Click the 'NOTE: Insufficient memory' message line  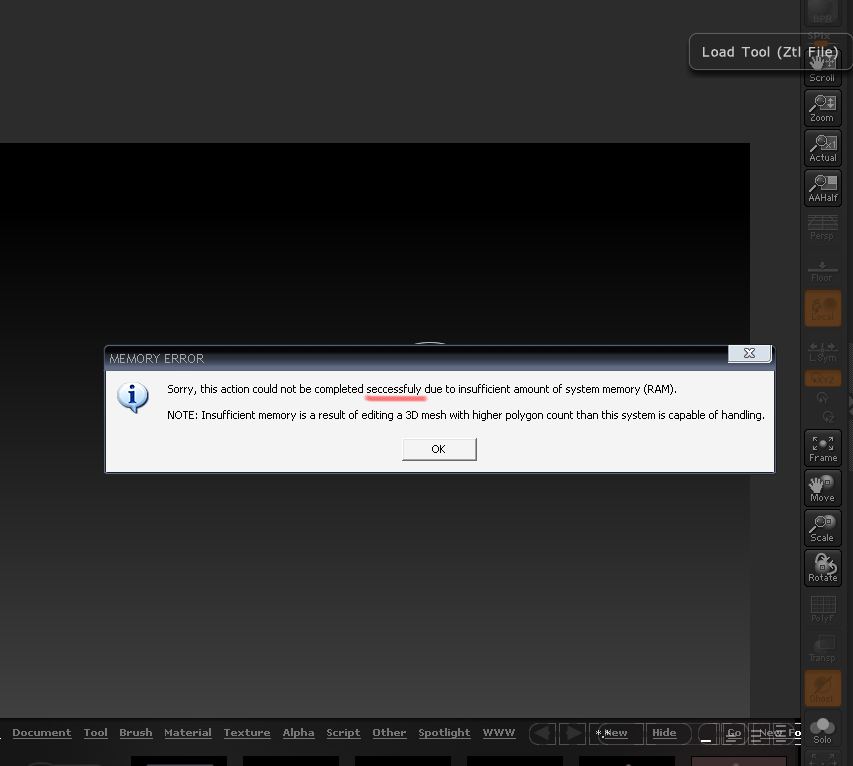tap(466, 415)
